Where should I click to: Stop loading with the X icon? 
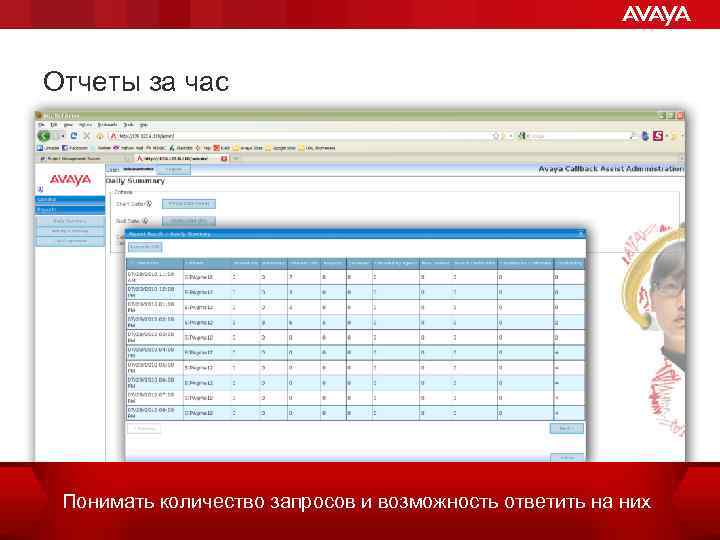[86, 136]
